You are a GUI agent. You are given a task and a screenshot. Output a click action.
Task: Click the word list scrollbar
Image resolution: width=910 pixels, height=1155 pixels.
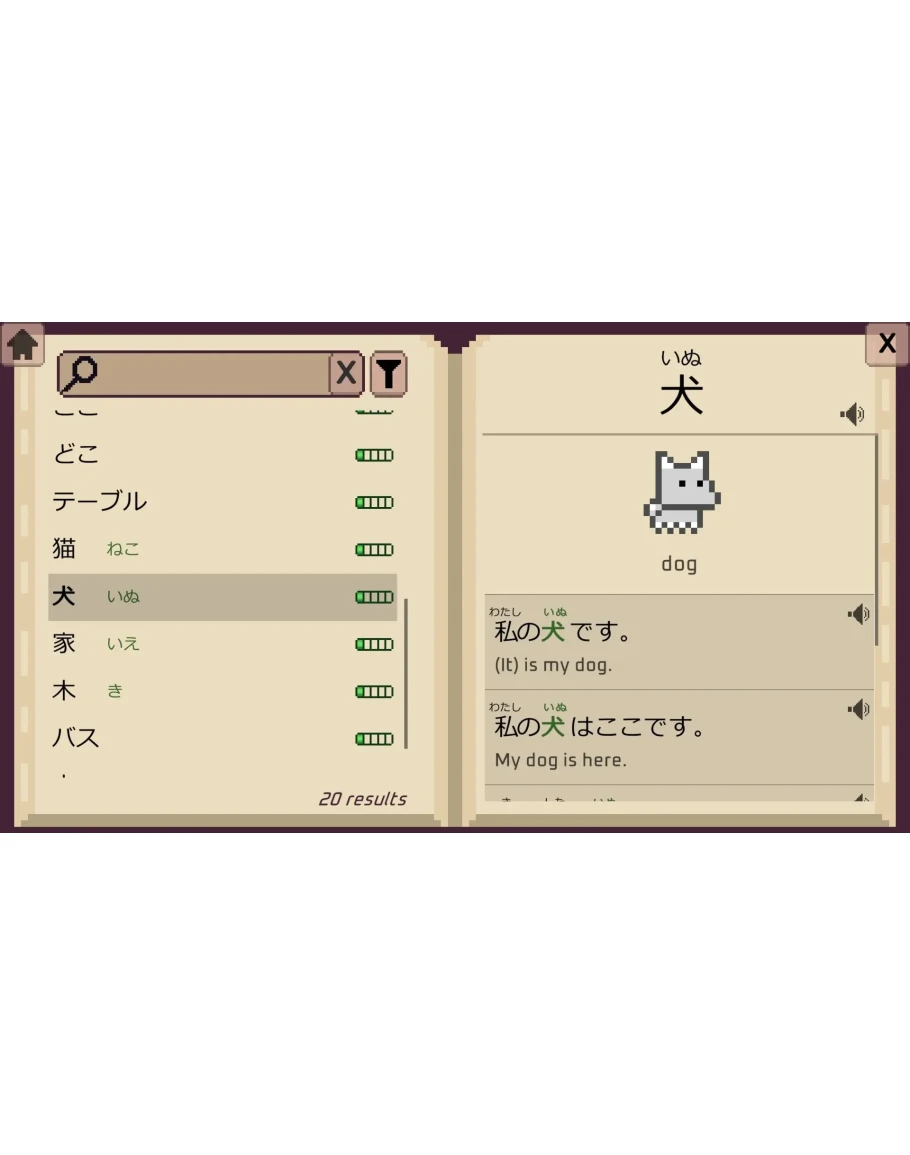click(x=406, y=673)
